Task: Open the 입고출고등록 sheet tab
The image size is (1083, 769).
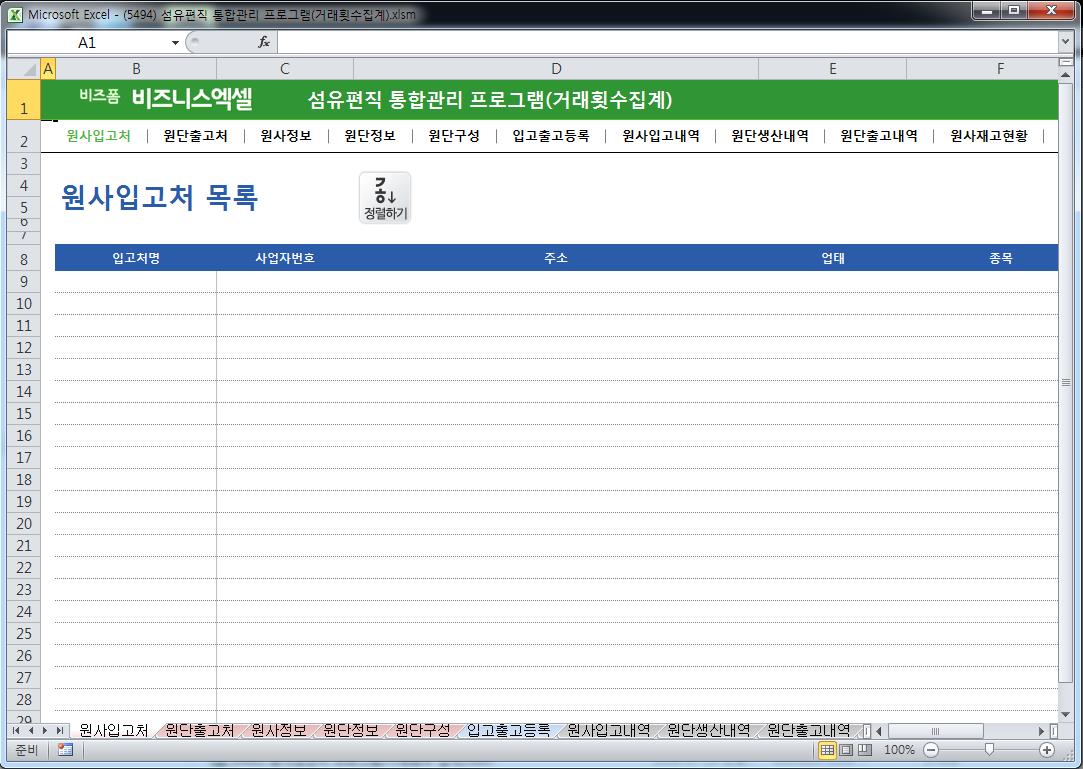Action: click(x=508, y=731)
